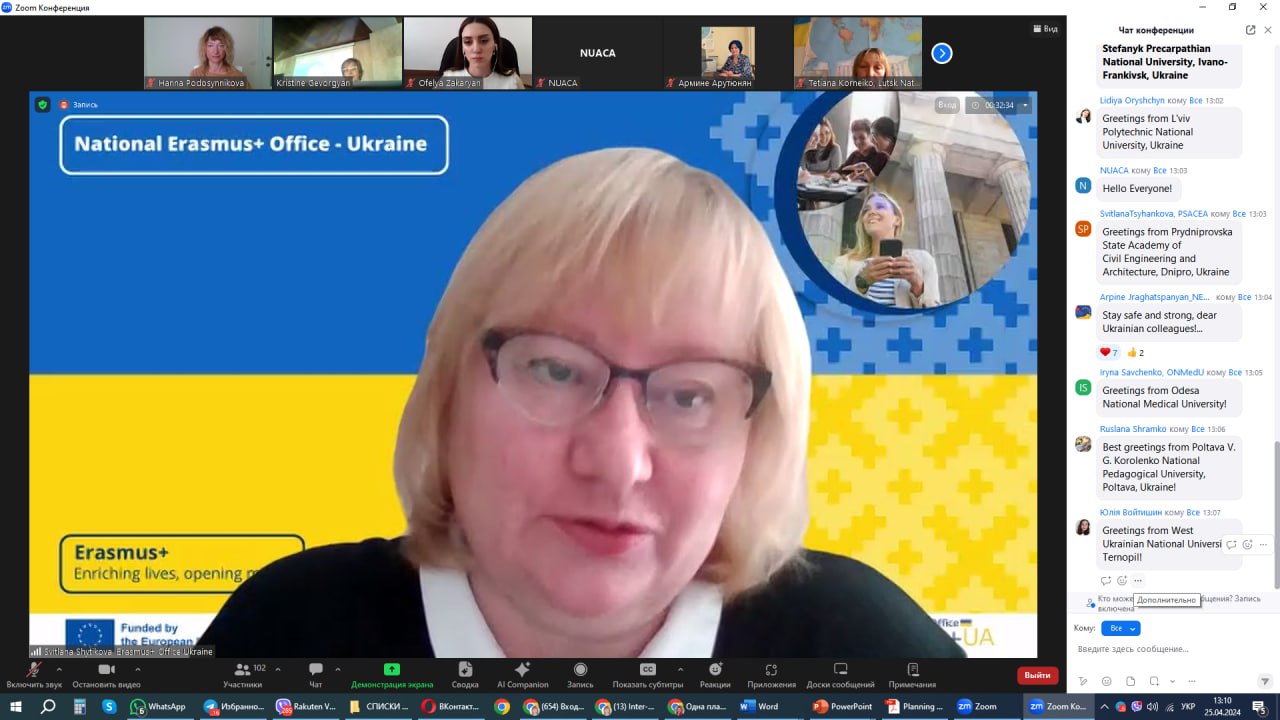The width and height of the screenshot is (1280, 720).
Task: Open the Вид view menu
Action: pyautogui.click(x=1045, y=29)
